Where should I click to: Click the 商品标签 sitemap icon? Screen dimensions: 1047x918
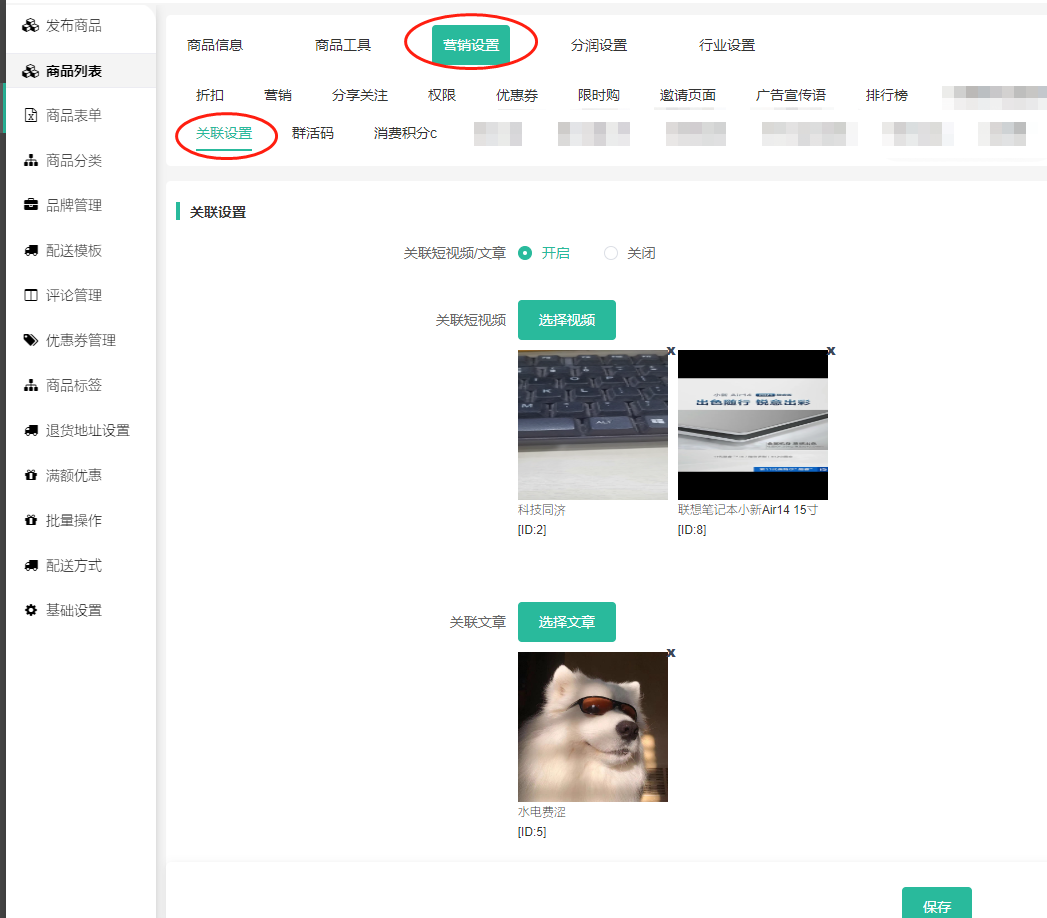(x=31, y=385)
